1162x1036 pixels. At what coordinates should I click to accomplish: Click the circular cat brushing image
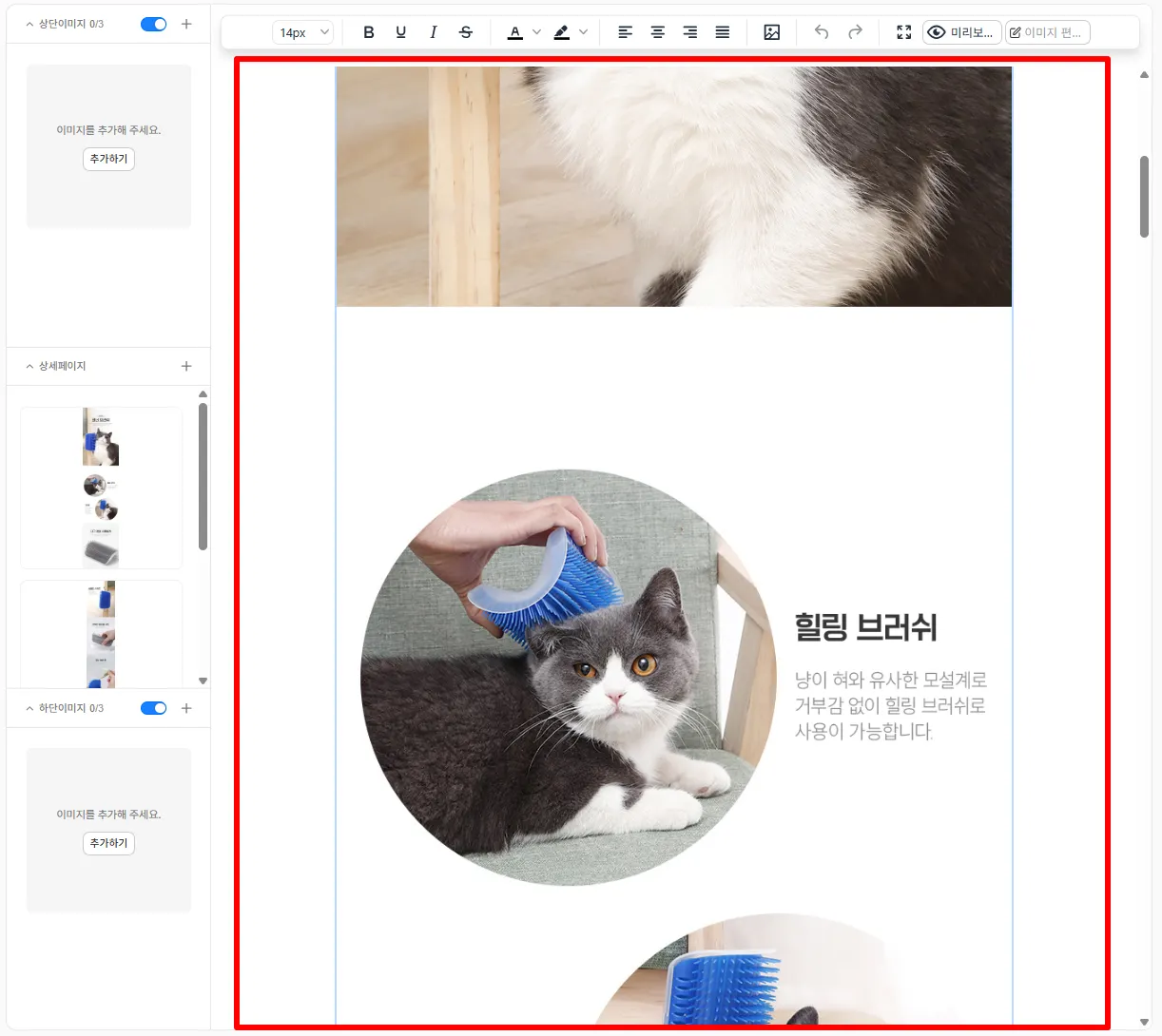[569, 677]
